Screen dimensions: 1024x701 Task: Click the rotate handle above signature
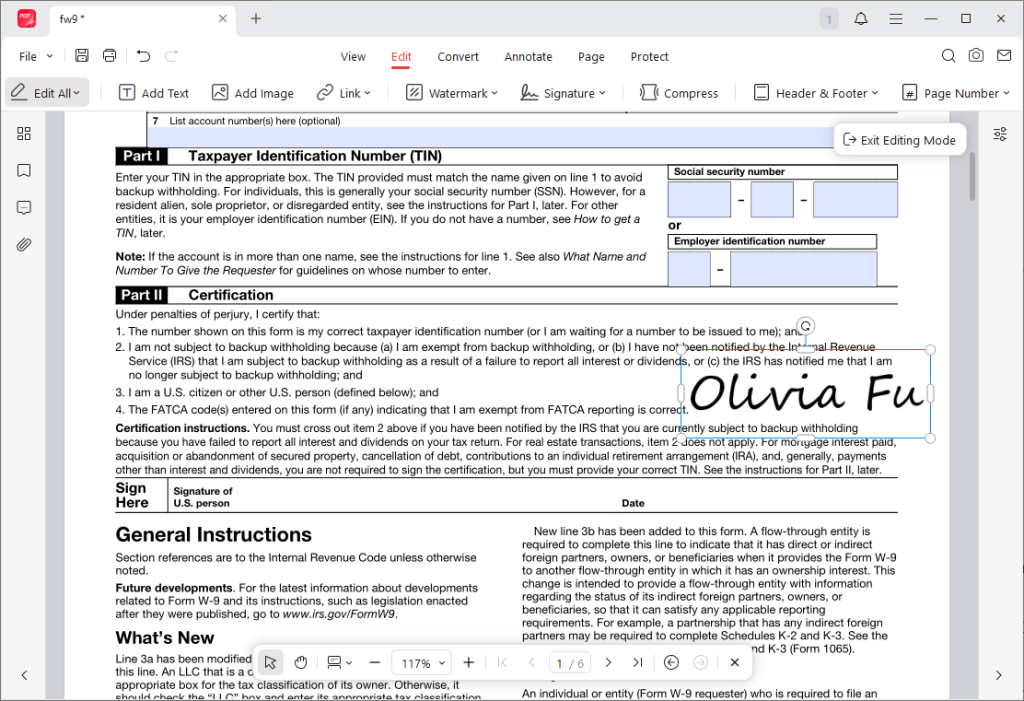(x=806, y=325)
